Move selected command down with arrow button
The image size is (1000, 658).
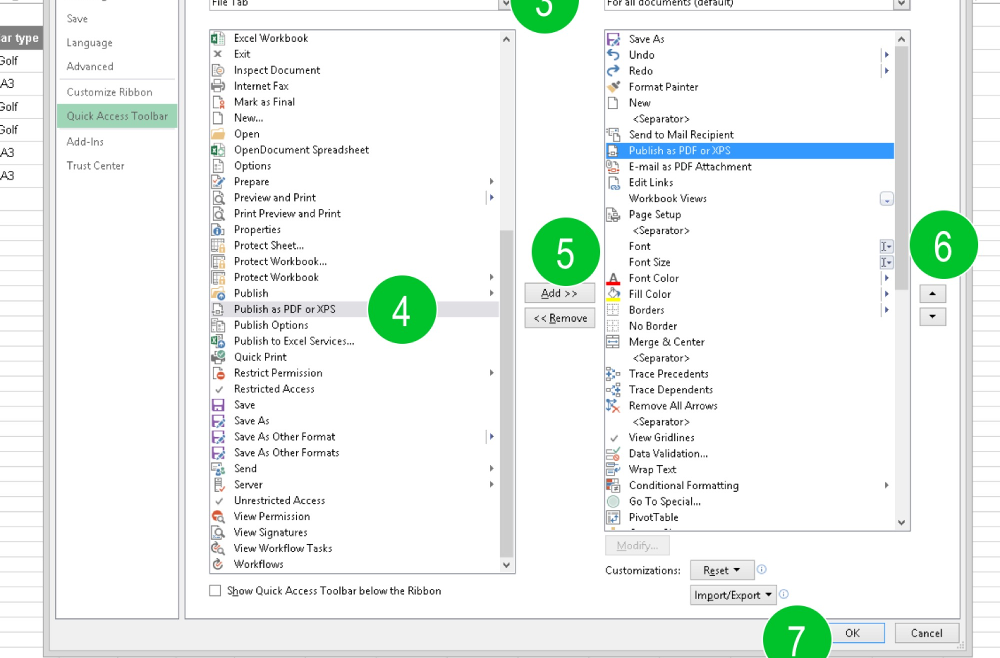pyautogui.click(x=932, y=317)
